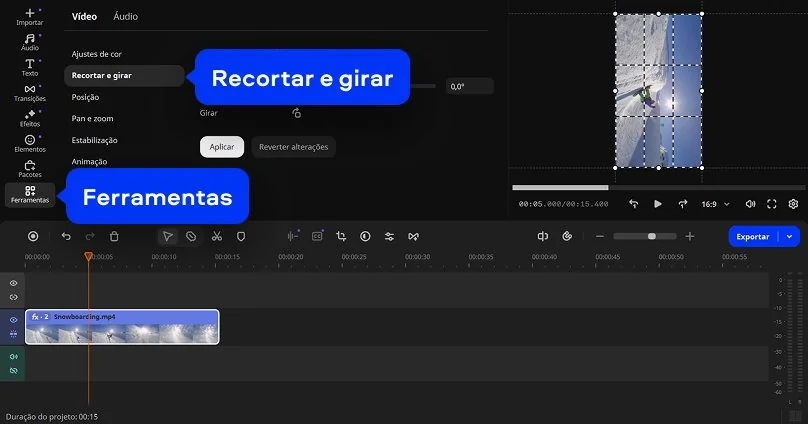Open the Importar panel
This screenshot has height=424, width=808.
tap(29, 17)
